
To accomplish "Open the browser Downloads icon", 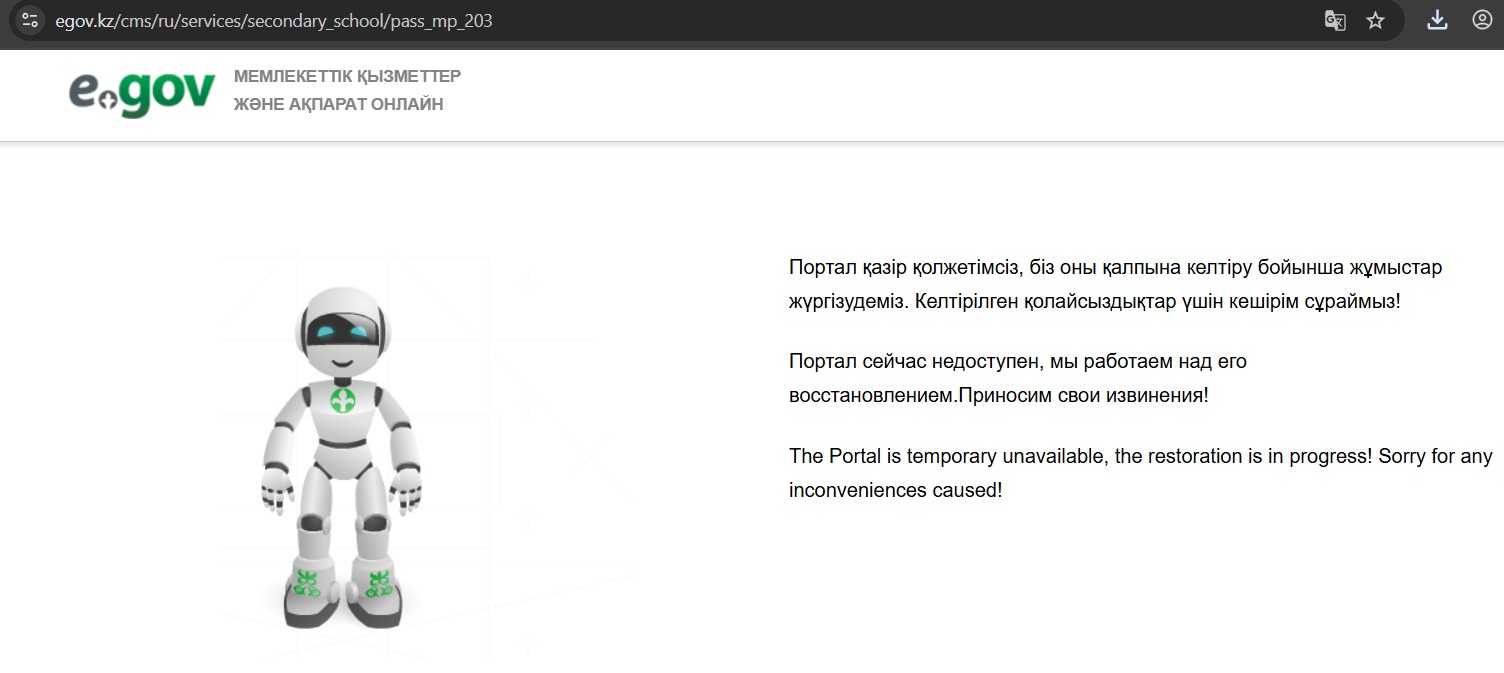I will 1437,20.
